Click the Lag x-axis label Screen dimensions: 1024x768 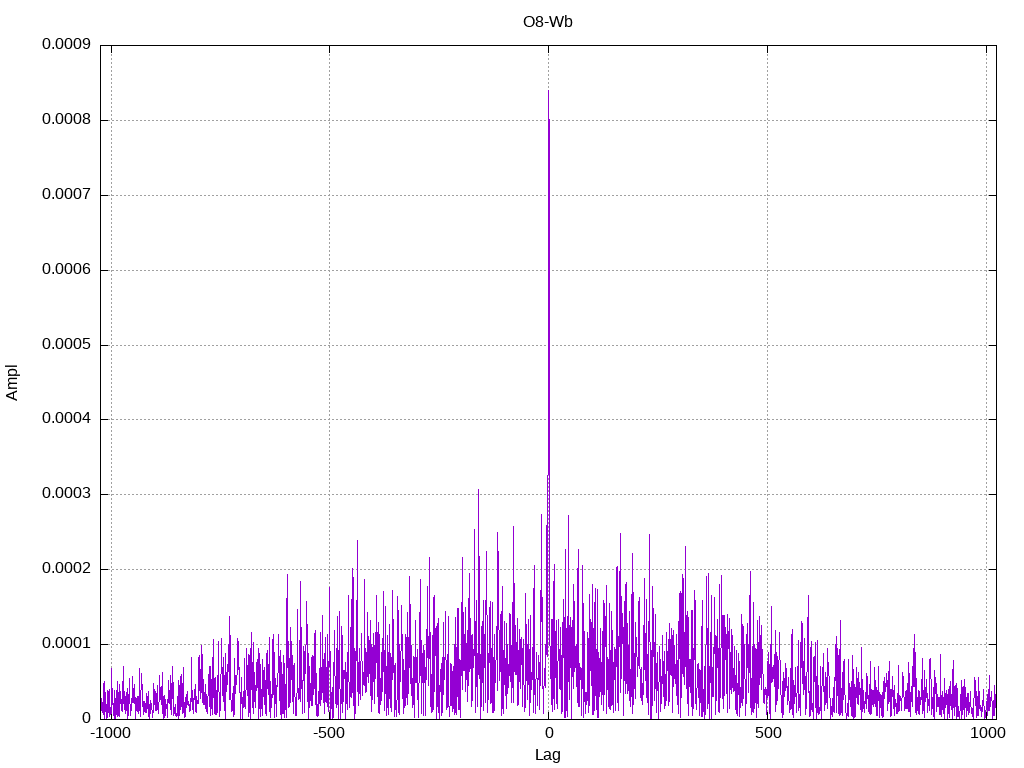pyautogui.click(x=547, y=755)
